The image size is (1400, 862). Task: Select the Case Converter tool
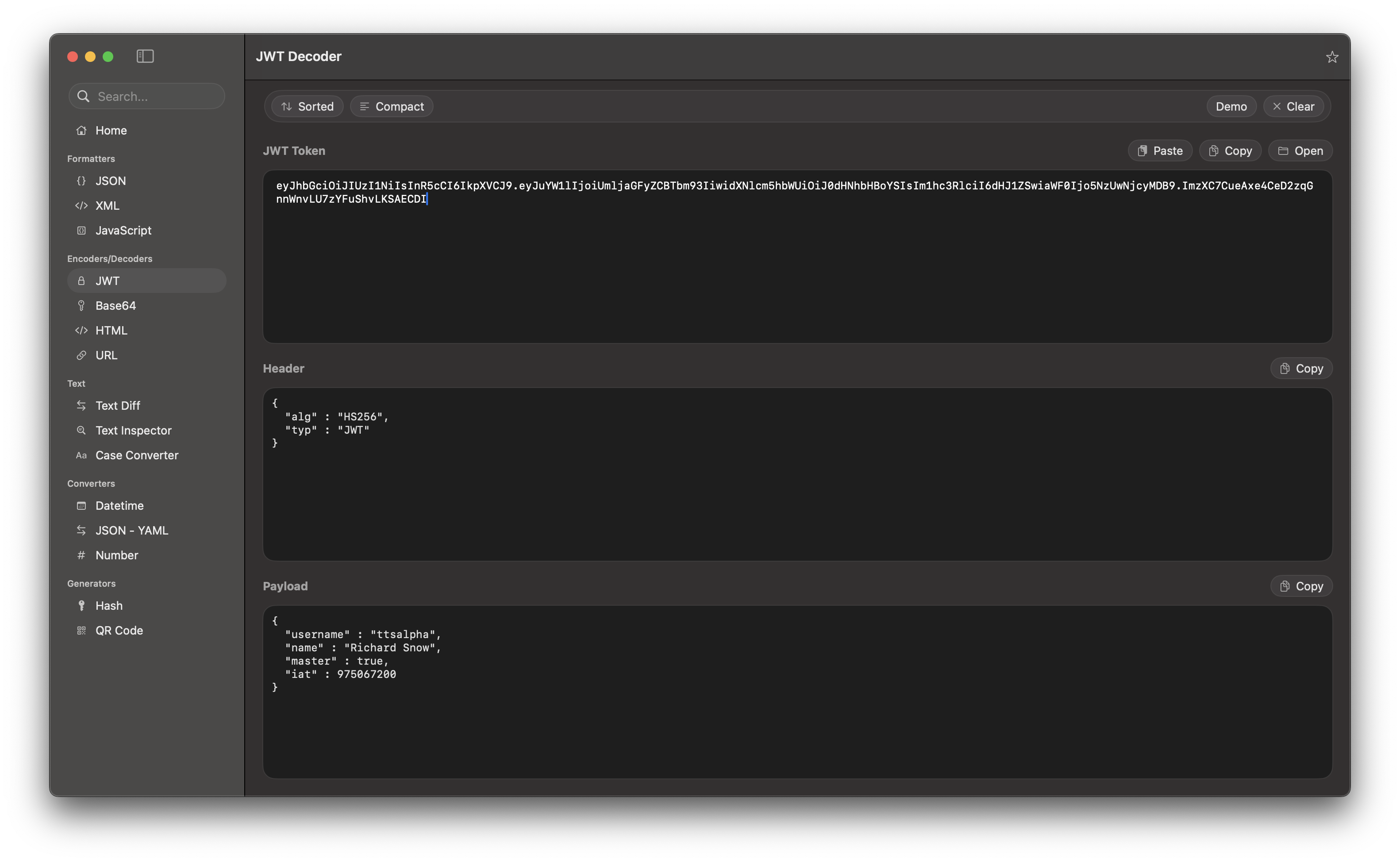[x=137, y=455]
